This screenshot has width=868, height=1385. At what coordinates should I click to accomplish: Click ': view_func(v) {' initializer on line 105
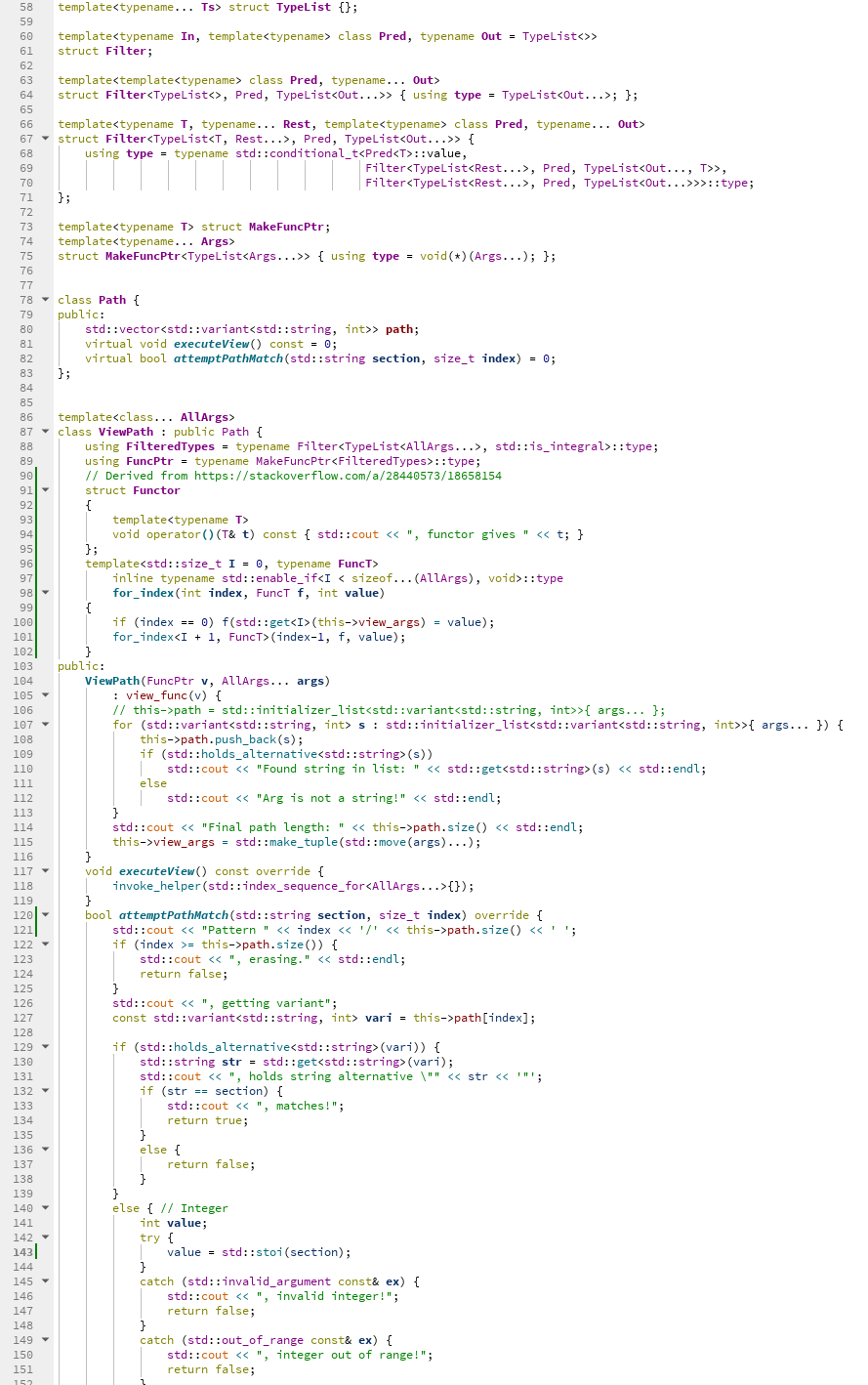coord(167,695)
